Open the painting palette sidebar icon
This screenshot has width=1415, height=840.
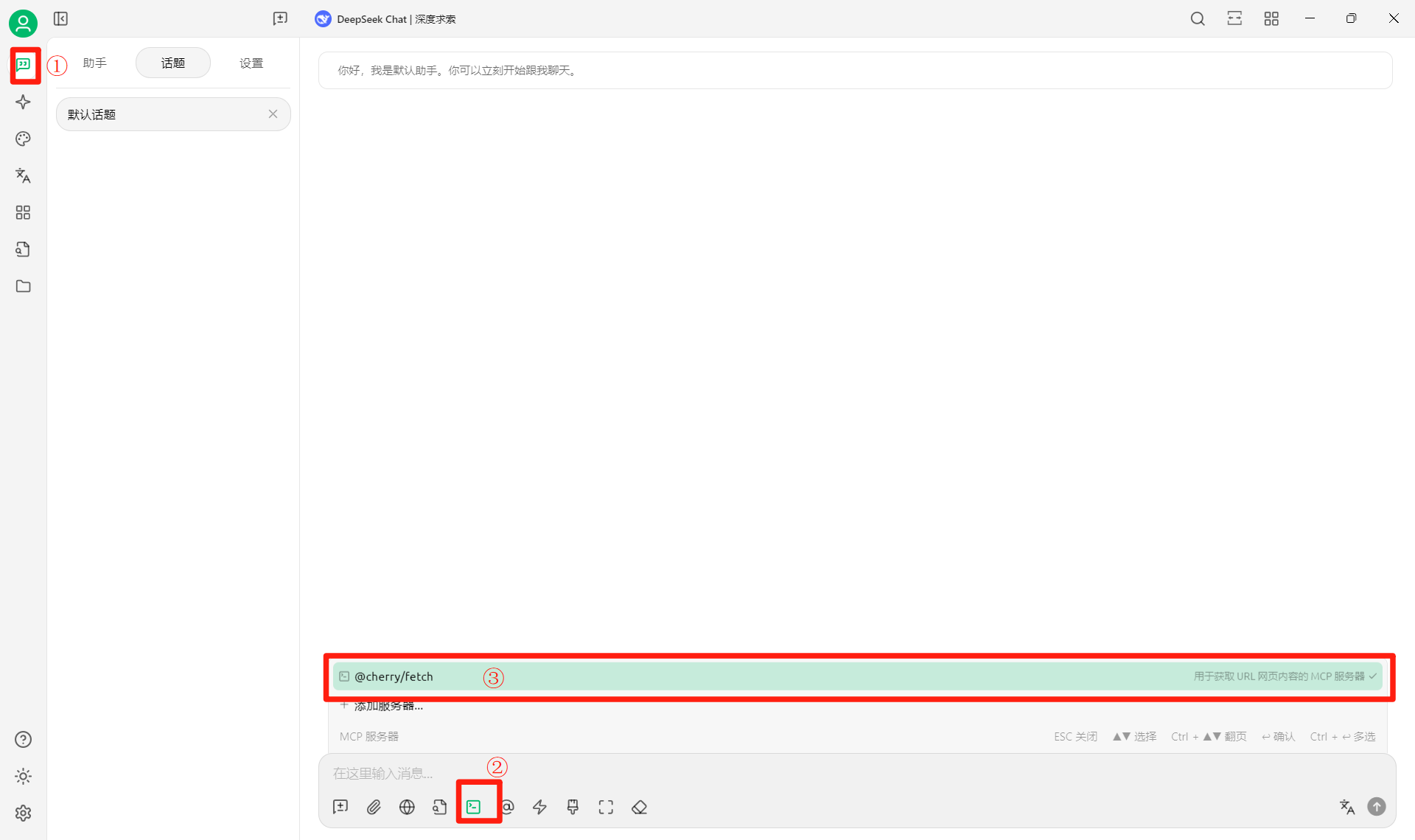pyautogui.click(x=23, y=139)
